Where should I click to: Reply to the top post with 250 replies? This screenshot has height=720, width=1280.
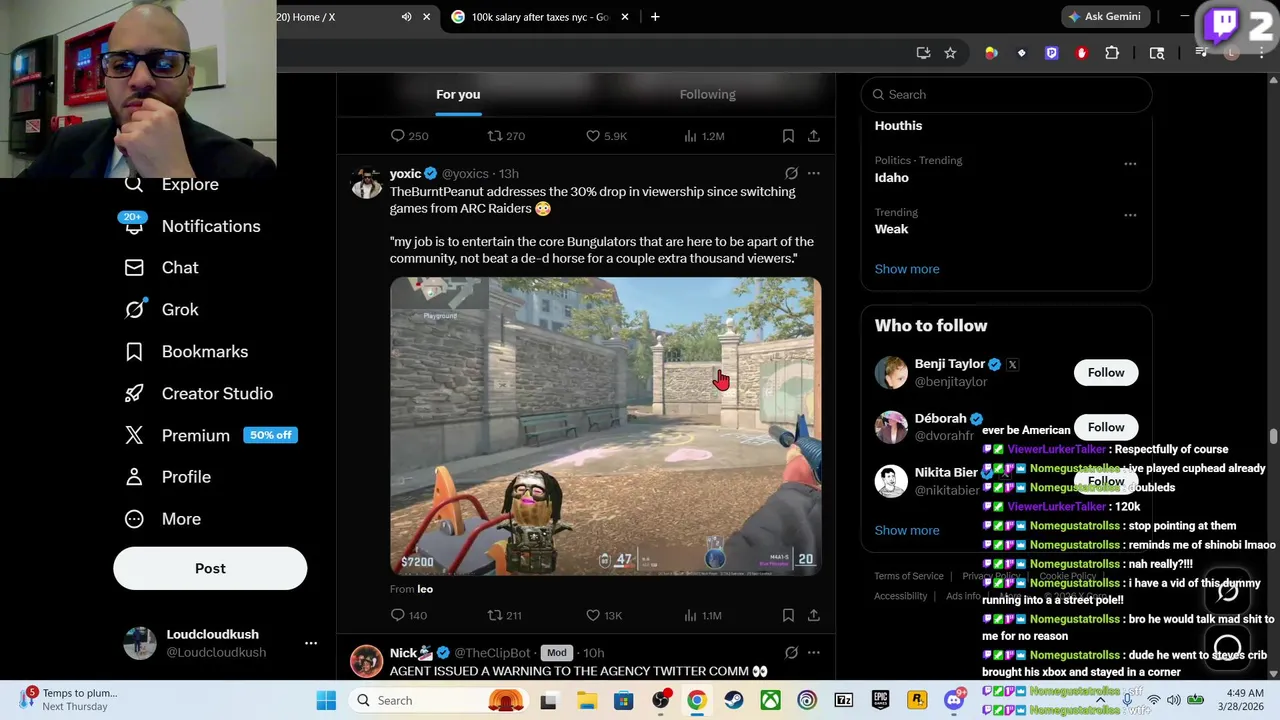tap(409, 136)
